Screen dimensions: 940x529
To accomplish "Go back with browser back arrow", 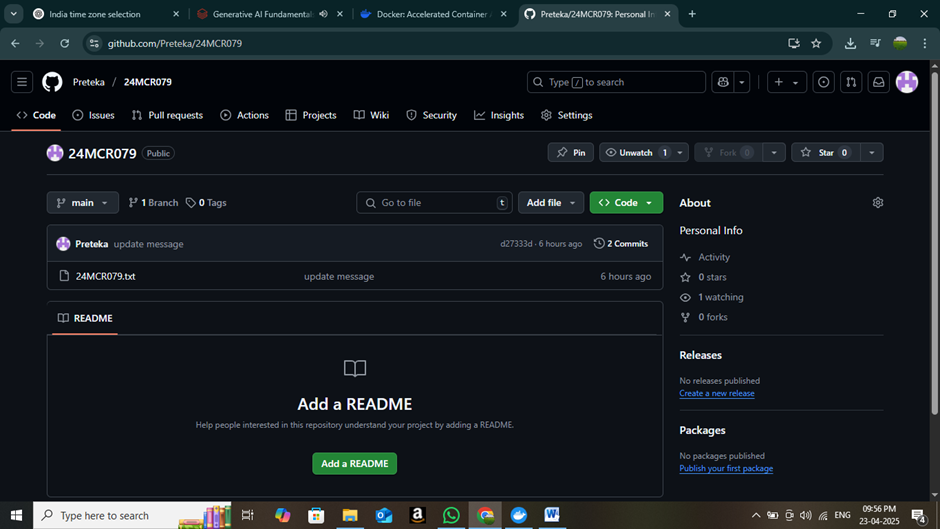I will 15,43.
